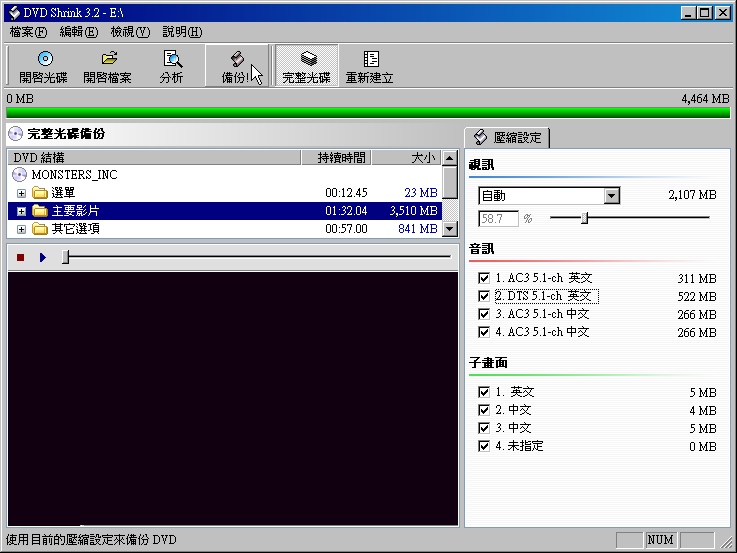
Task: Maximize the DVD Shrink window
Action: (704, 13)
